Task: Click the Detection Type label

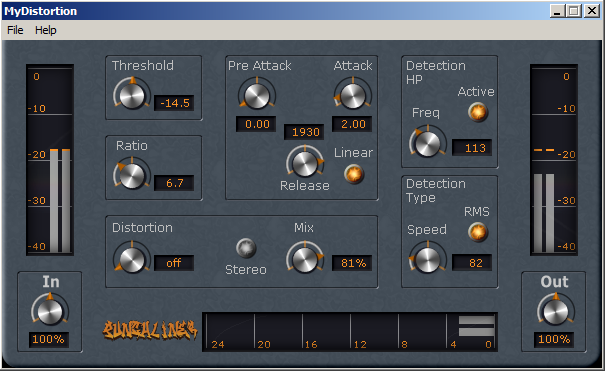Action: 436,191
